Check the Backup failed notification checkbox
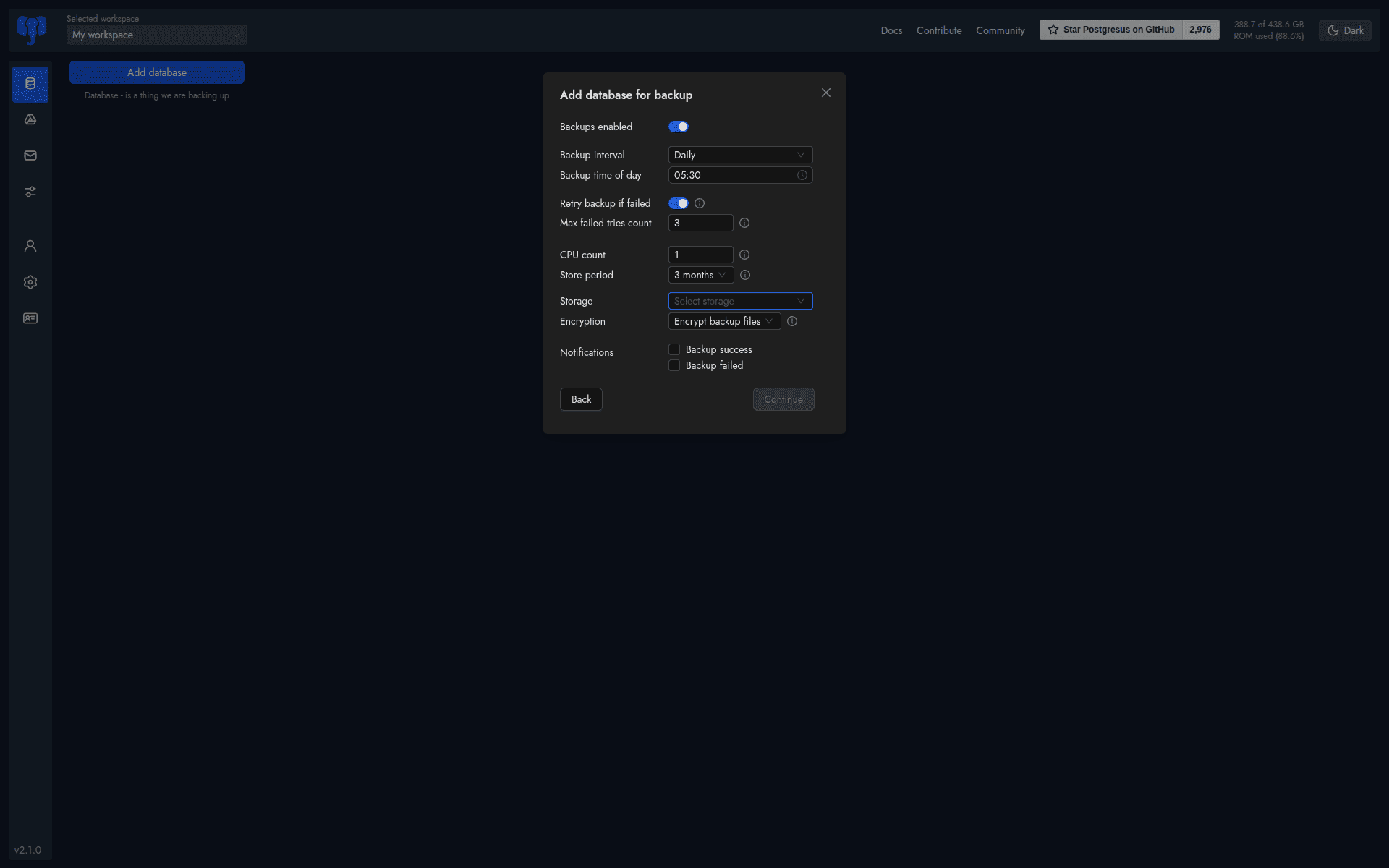Screen dimensions: 1389x868 coord(674,365)
